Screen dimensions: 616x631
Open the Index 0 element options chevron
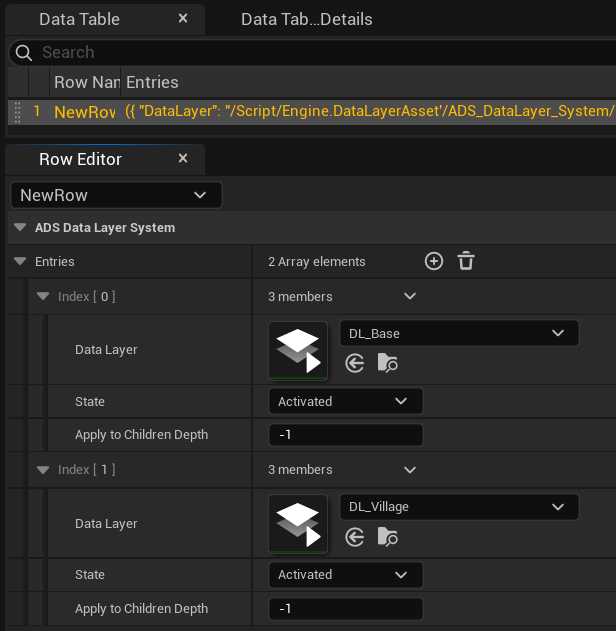point(410,297)
